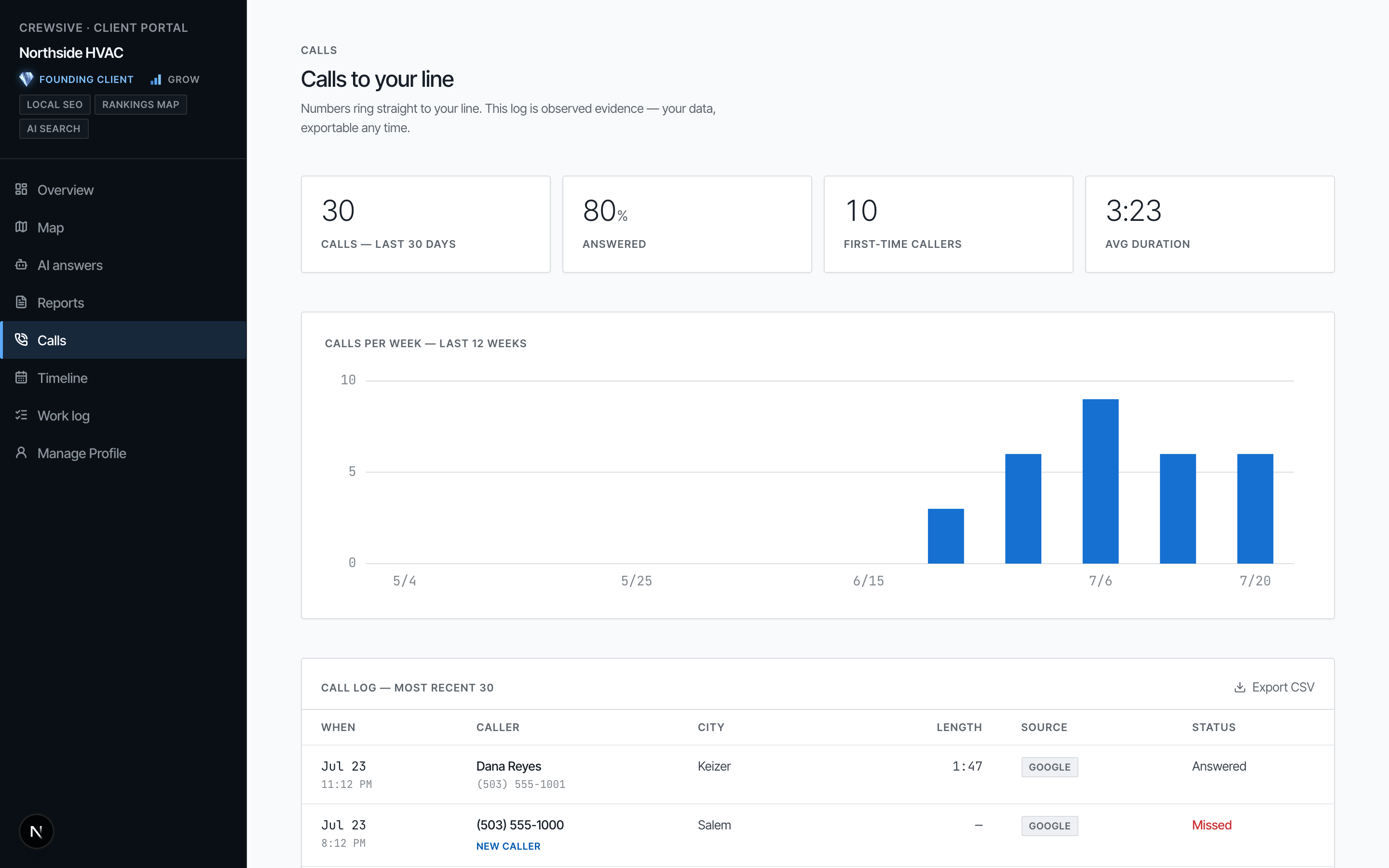The height and width of the screenshot is (868, 1389).
Task: Click the chart bar above the 7/20 label
Action: 1255,509
